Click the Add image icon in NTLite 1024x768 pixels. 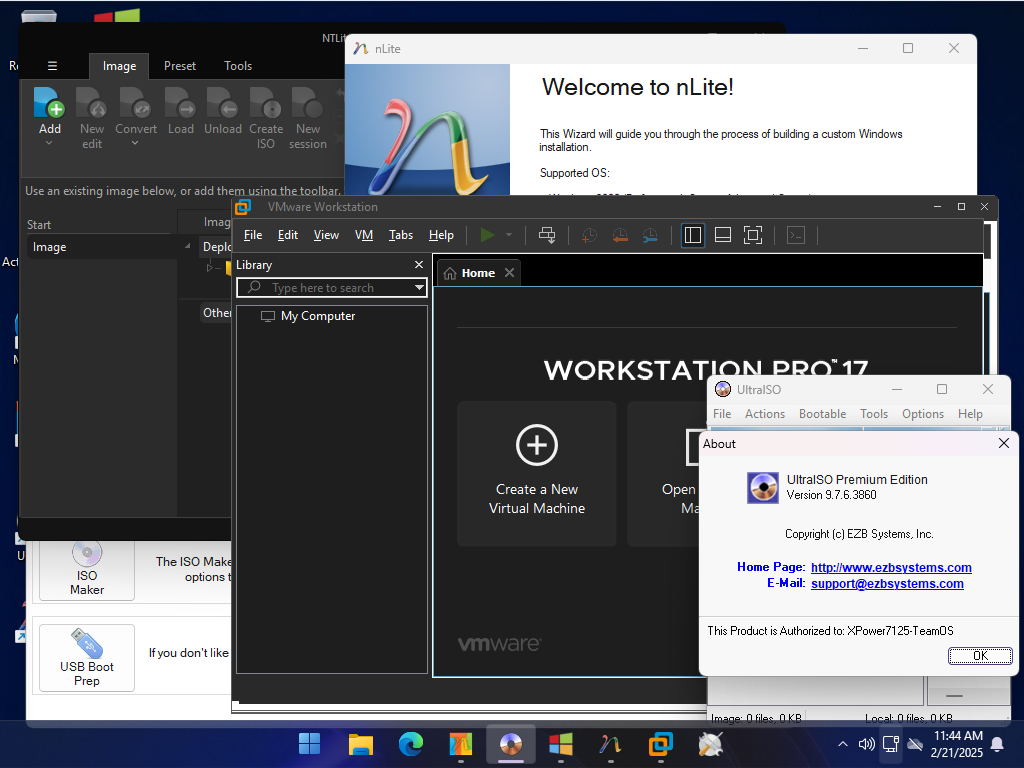click(50, 103)
